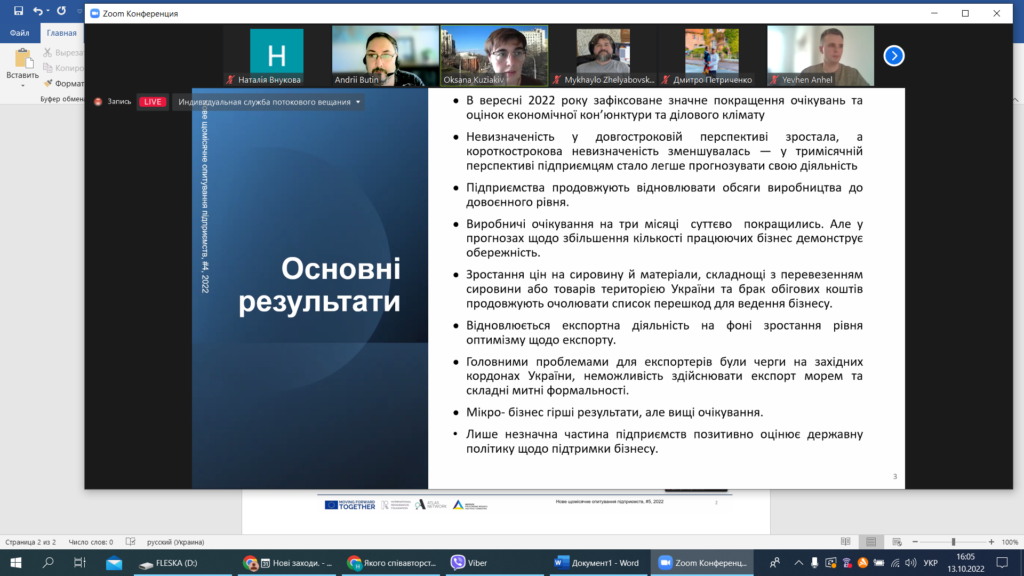Switch to Документ1 - Word on the taskbar
Viewport: 1024px width, 576px height.
597,562
